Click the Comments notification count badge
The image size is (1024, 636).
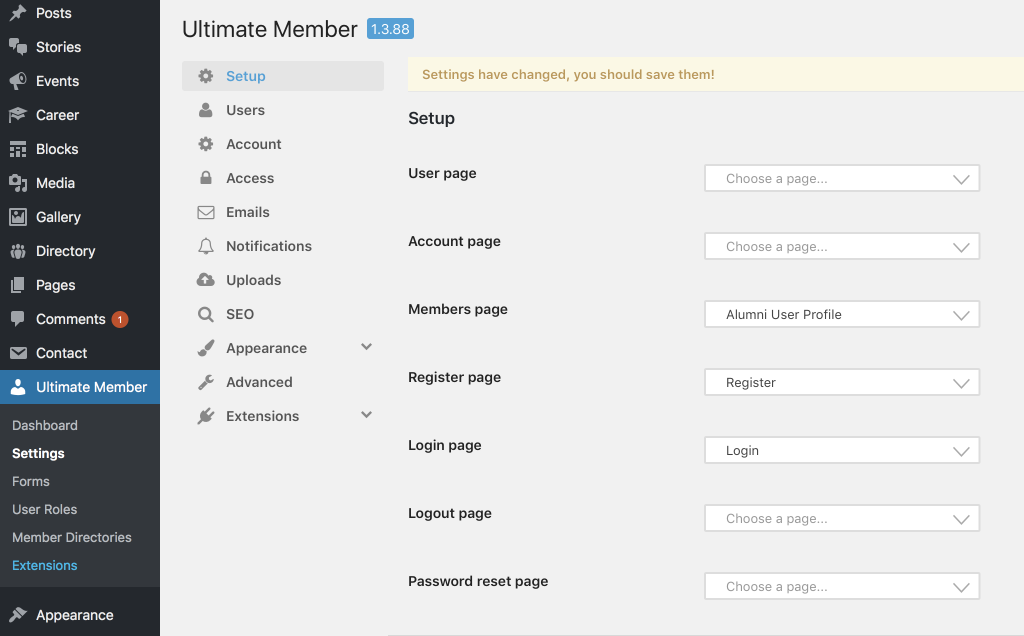120,319
